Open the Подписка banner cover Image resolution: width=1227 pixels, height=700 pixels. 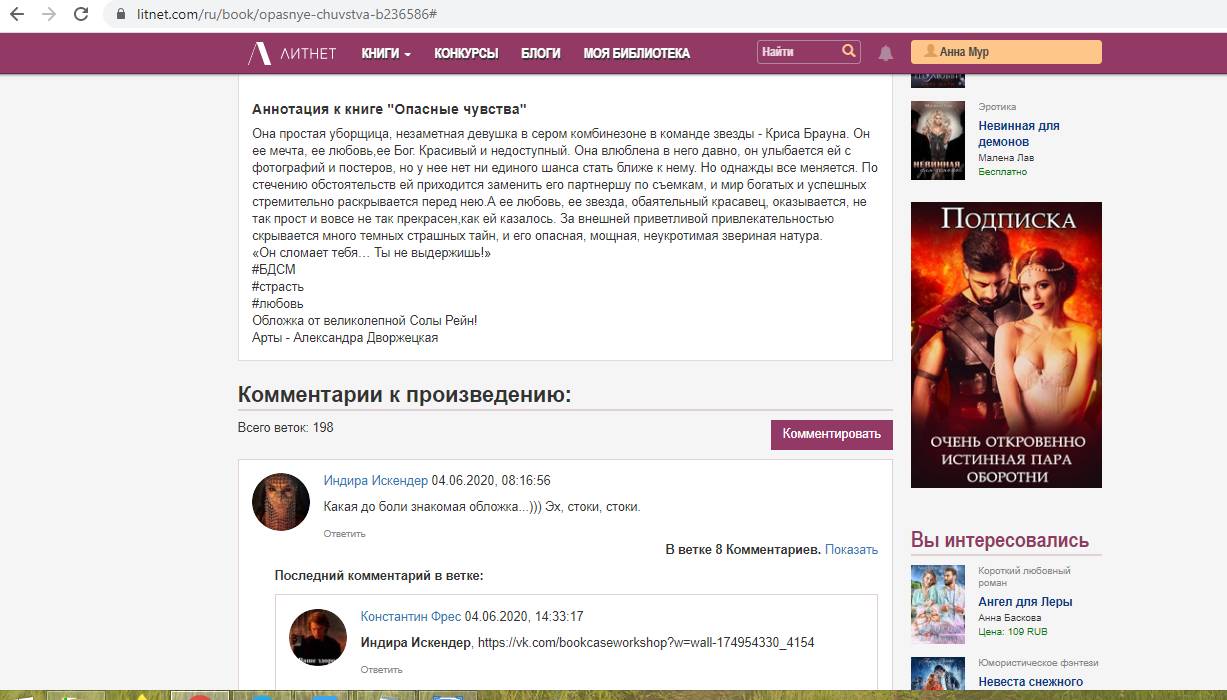point(1006,345)
